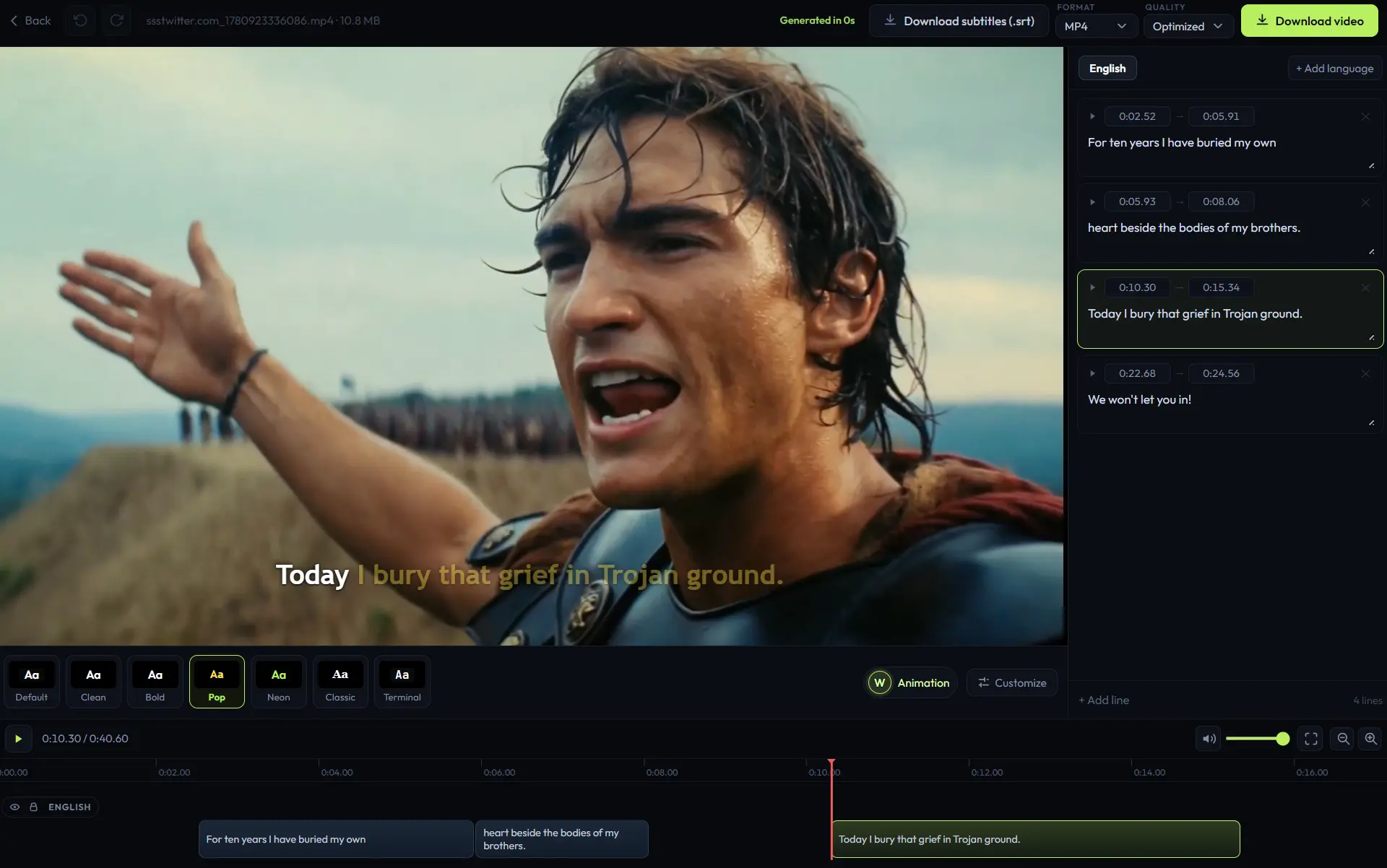Click resize handle of 'Today I bury' text box
Screen dimensions: 1387x868
tap(1371, 337)
